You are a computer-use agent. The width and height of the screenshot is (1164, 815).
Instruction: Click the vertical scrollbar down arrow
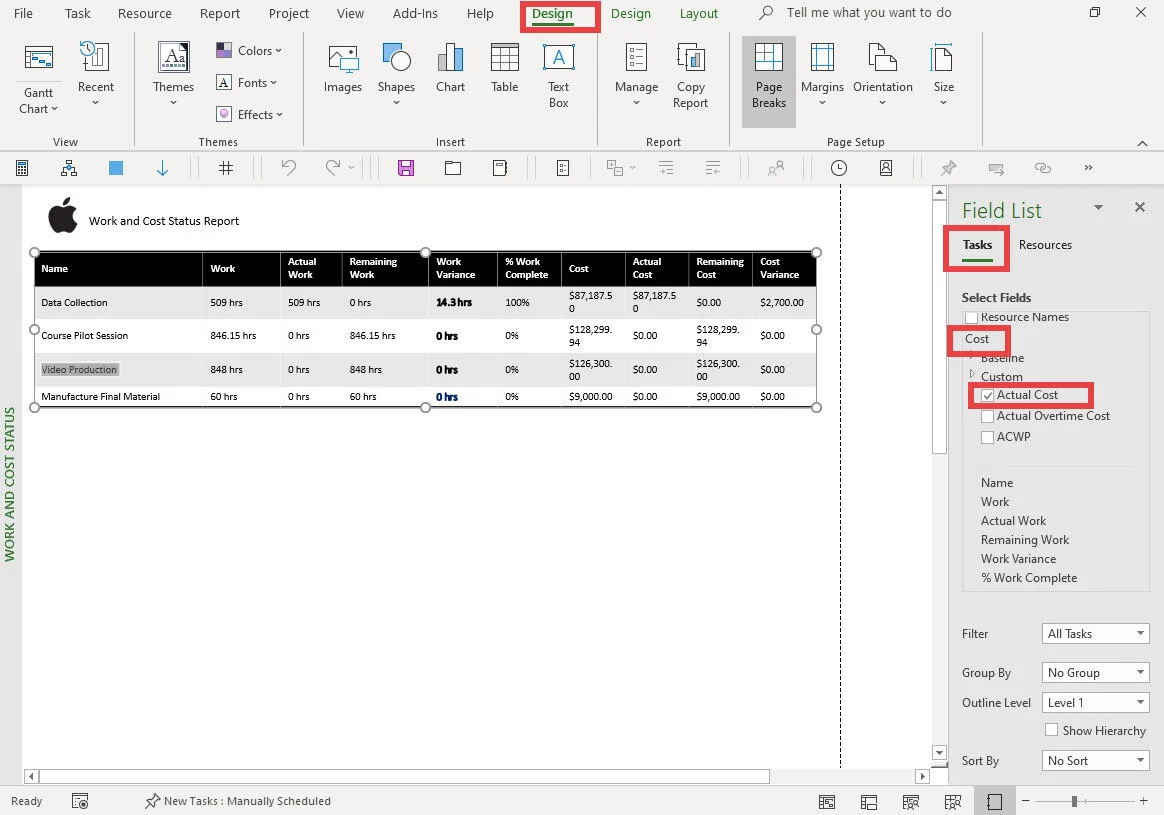[939, 753]
